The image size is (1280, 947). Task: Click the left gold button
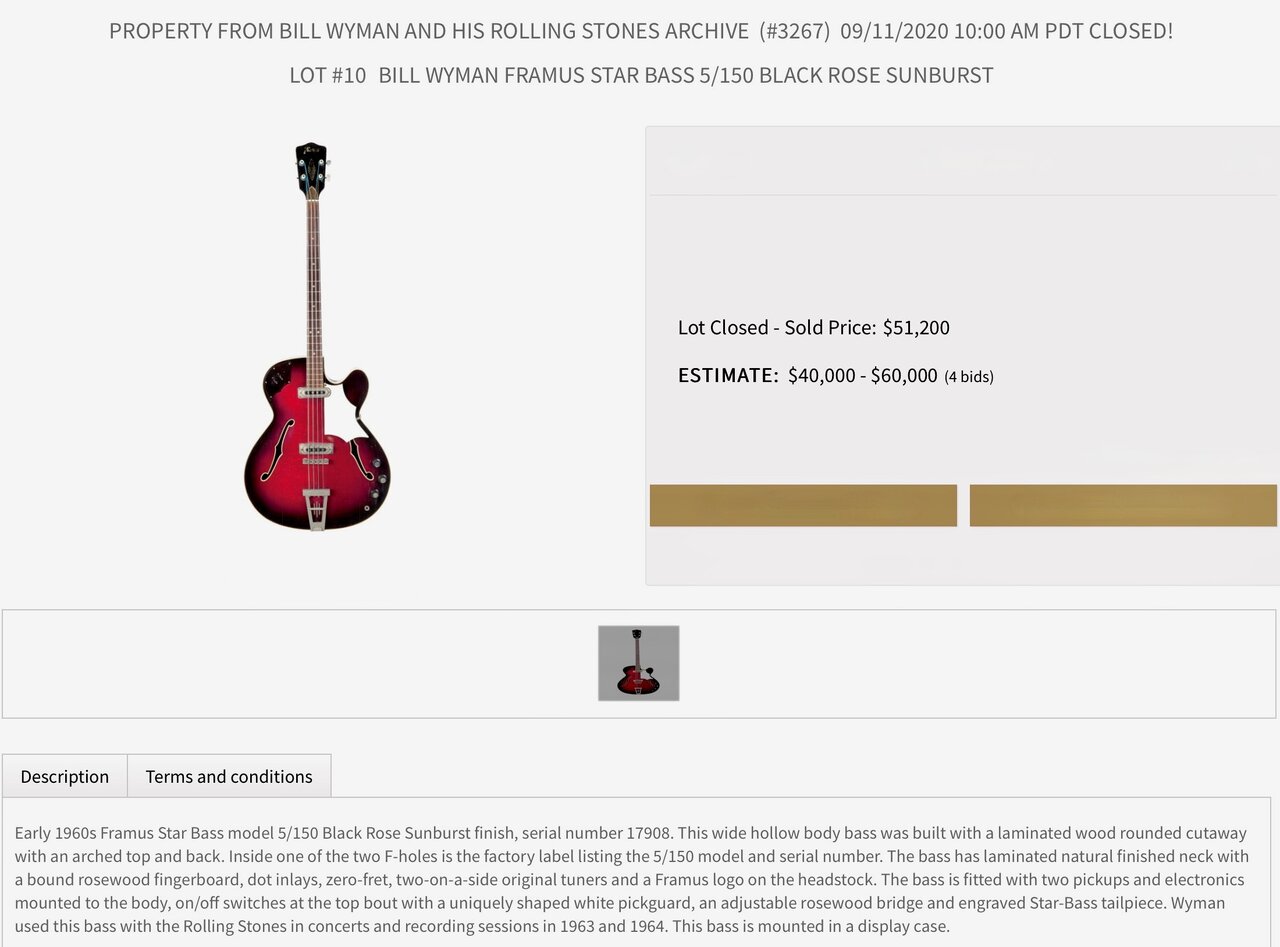[803, 505]
